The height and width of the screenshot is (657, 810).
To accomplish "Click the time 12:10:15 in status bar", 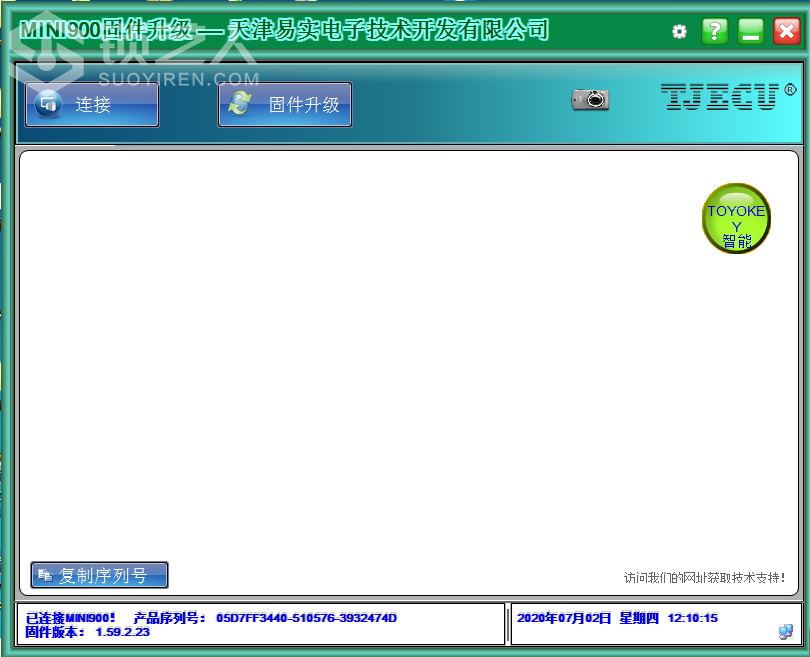I will tap(693, 618).
